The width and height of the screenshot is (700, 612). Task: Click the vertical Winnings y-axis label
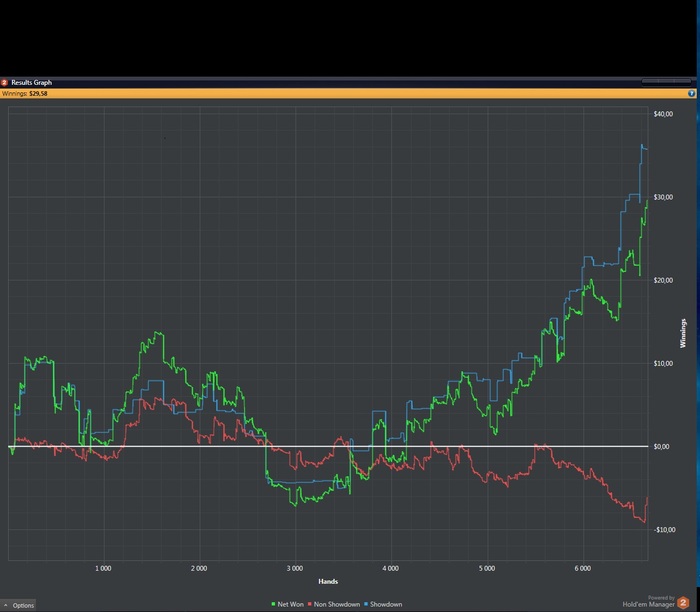683,333
